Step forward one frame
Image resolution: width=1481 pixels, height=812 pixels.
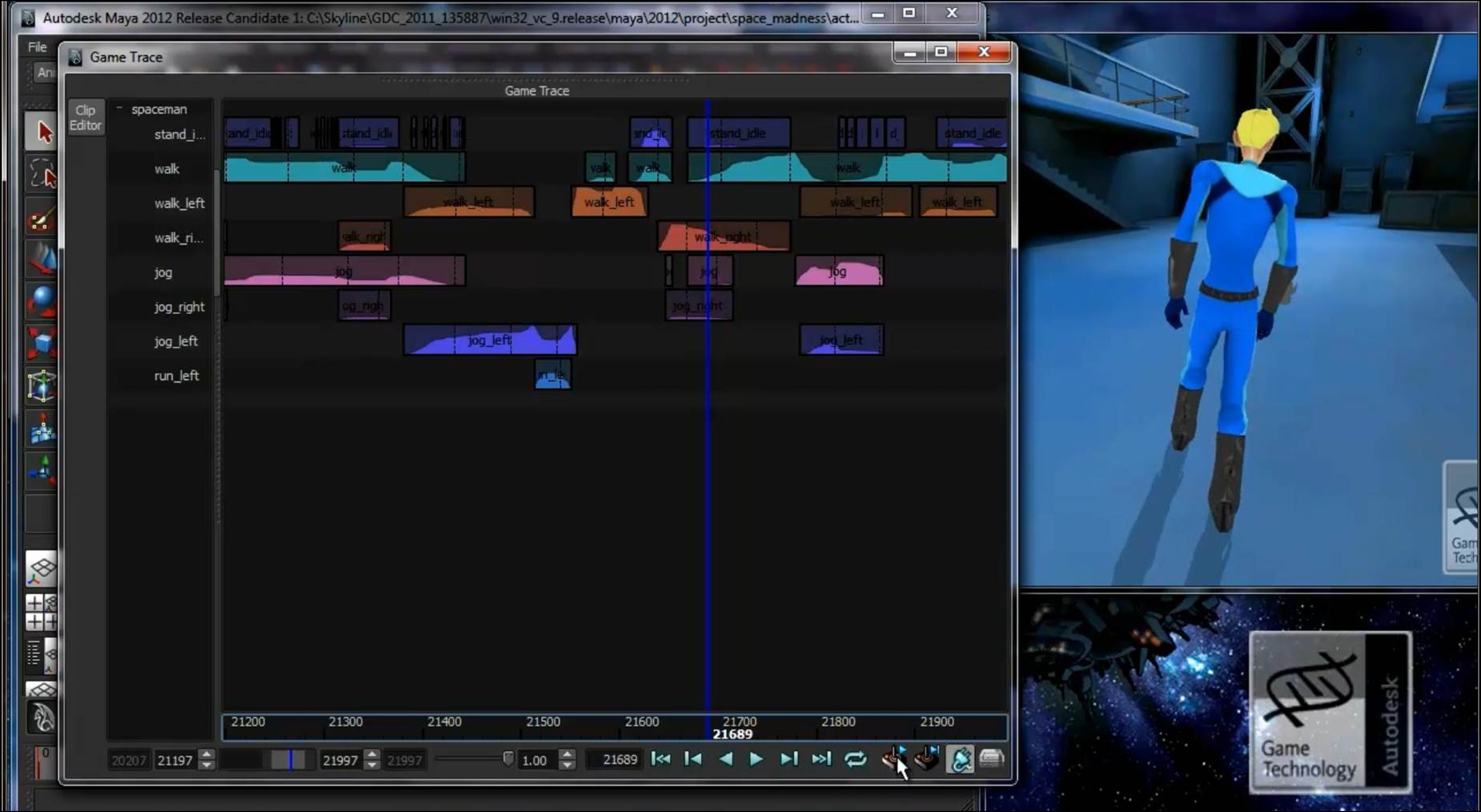(789, 759)
